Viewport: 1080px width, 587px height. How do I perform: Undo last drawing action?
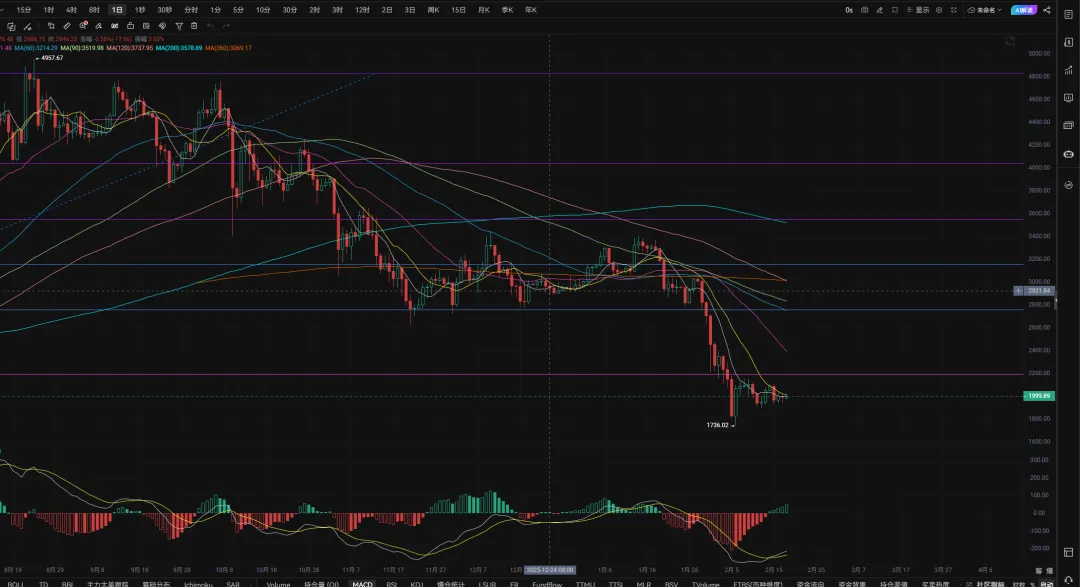click(x=210, y=25)
